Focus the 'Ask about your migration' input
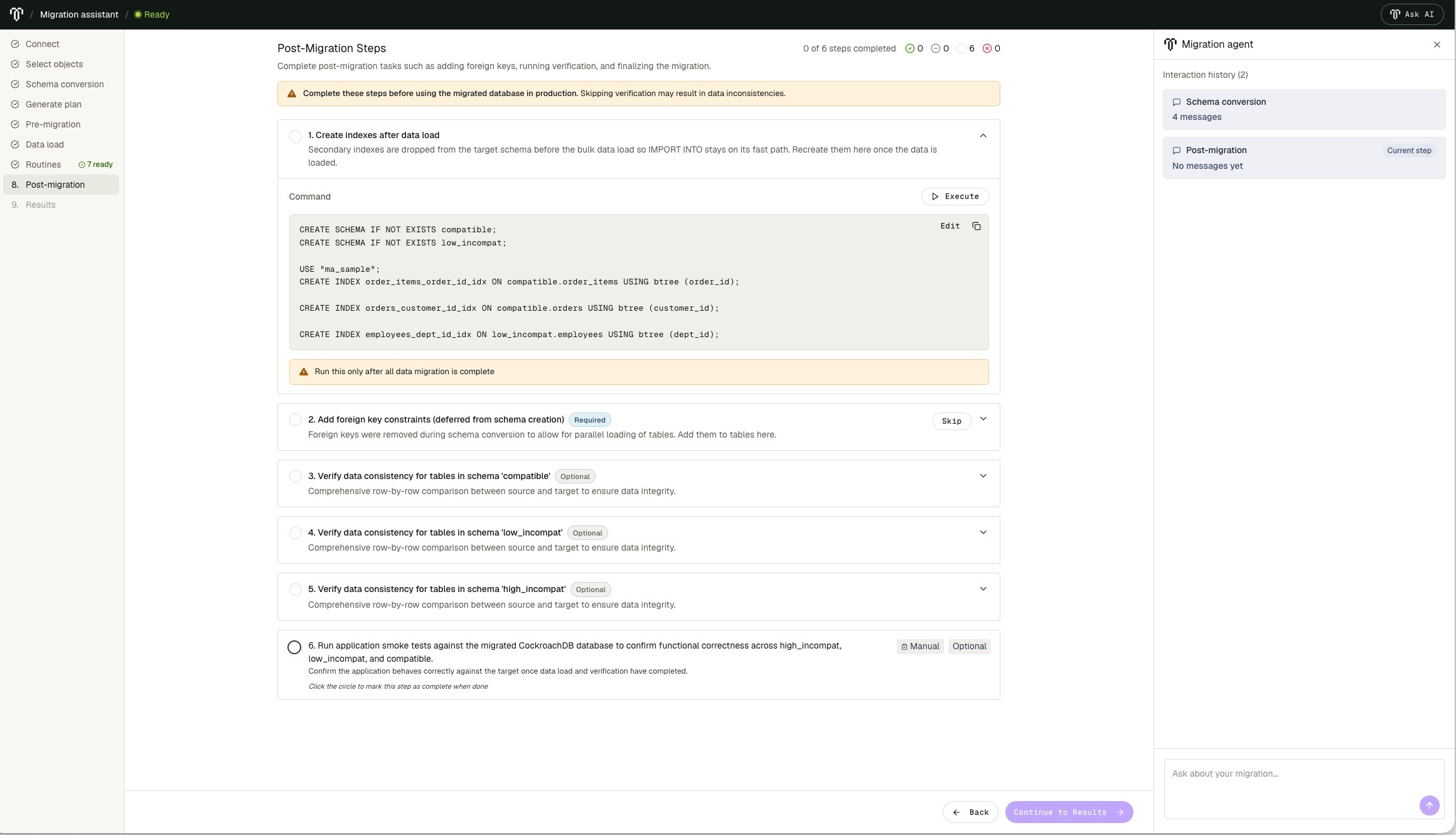The width and height of the screenshot is (1456, 835). click(x=1303, y=789)
